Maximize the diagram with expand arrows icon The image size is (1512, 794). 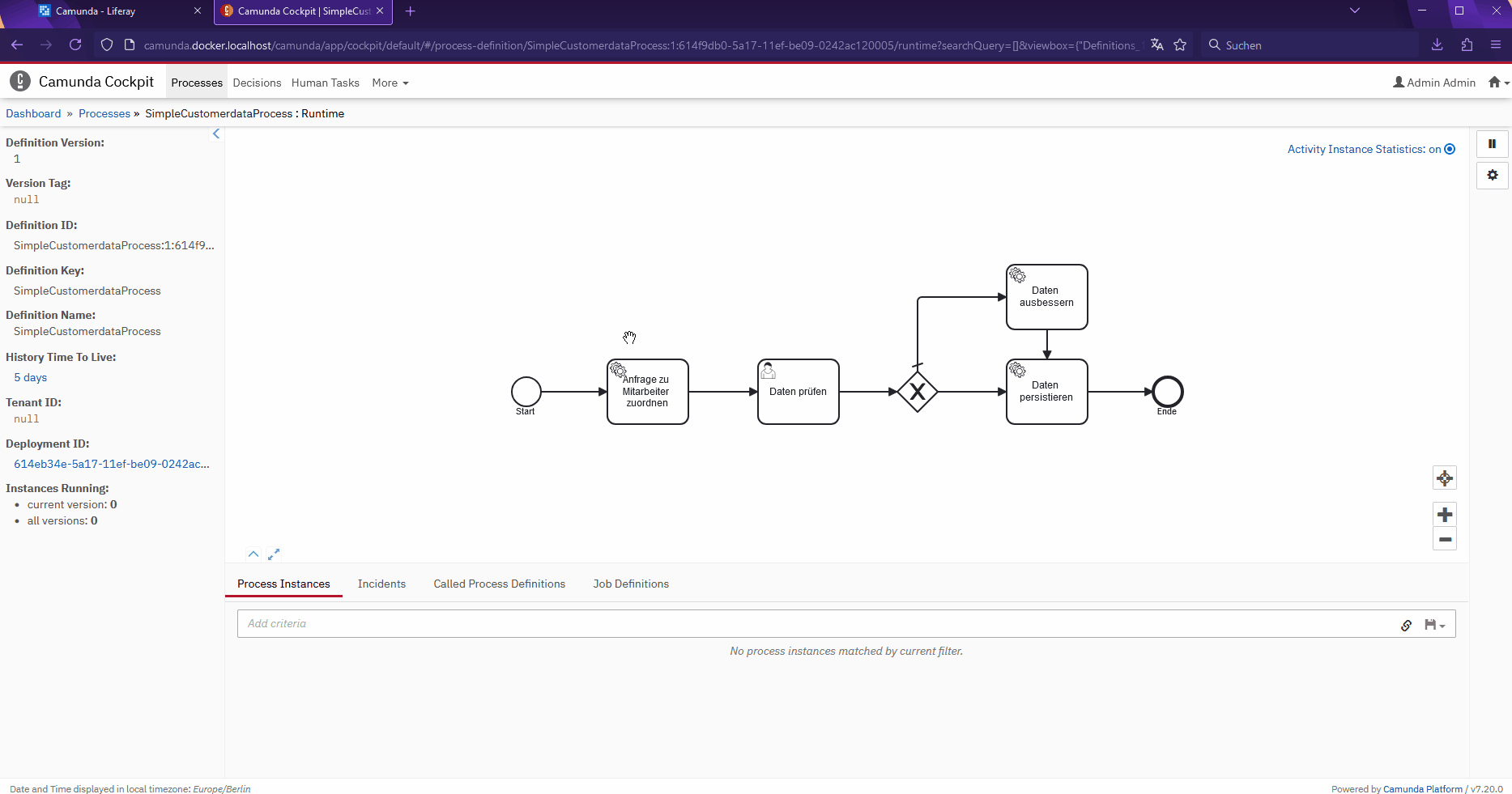[x=274, y=554]
